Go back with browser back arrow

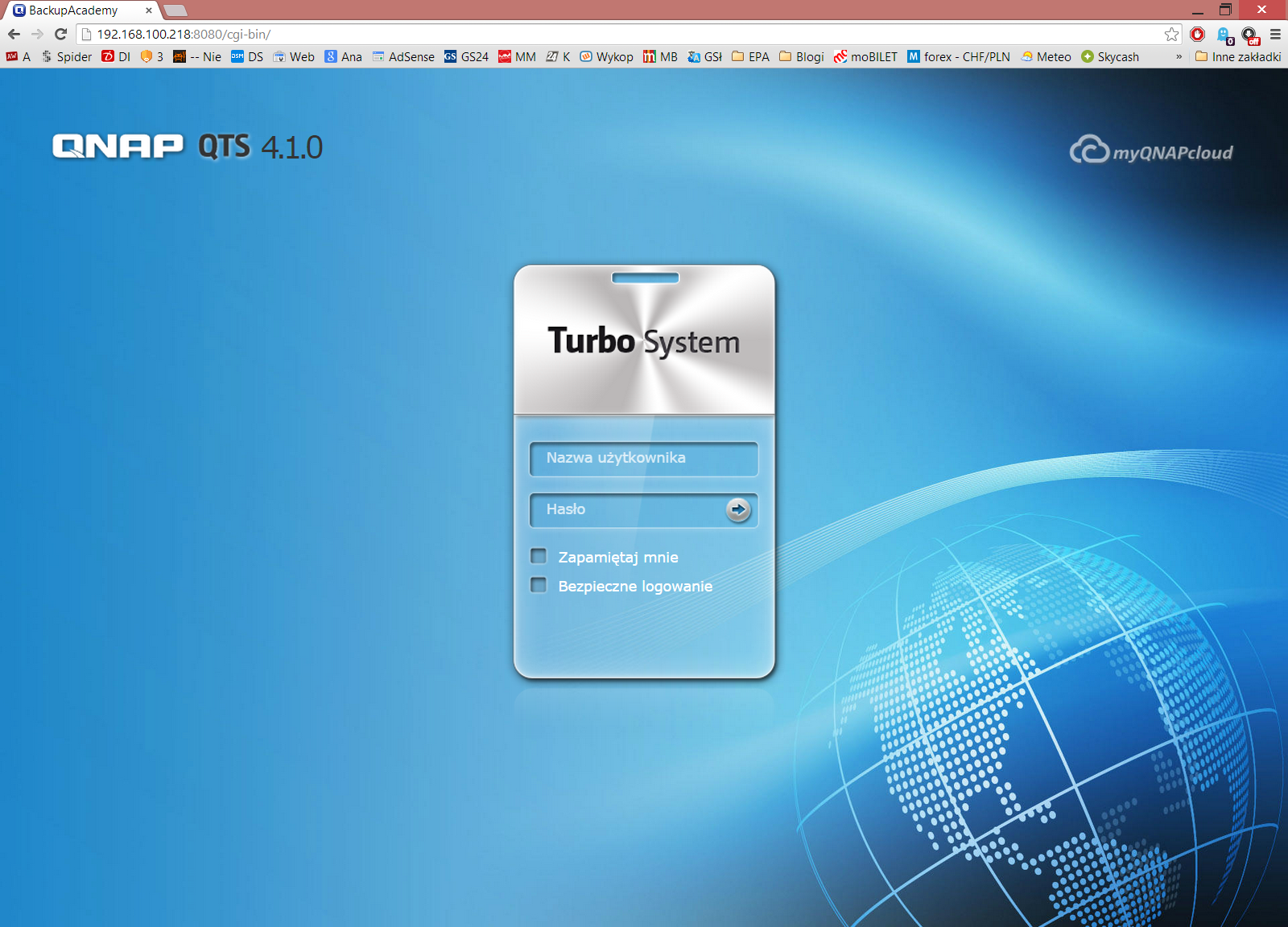click(x=14, y=34)
